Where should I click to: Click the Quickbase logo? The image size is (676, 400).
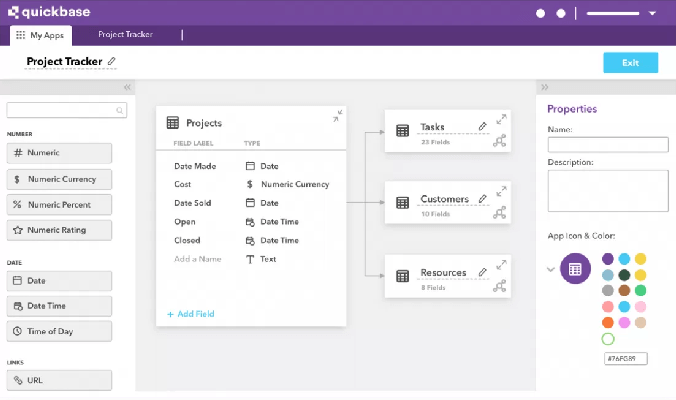click(49, 12)
